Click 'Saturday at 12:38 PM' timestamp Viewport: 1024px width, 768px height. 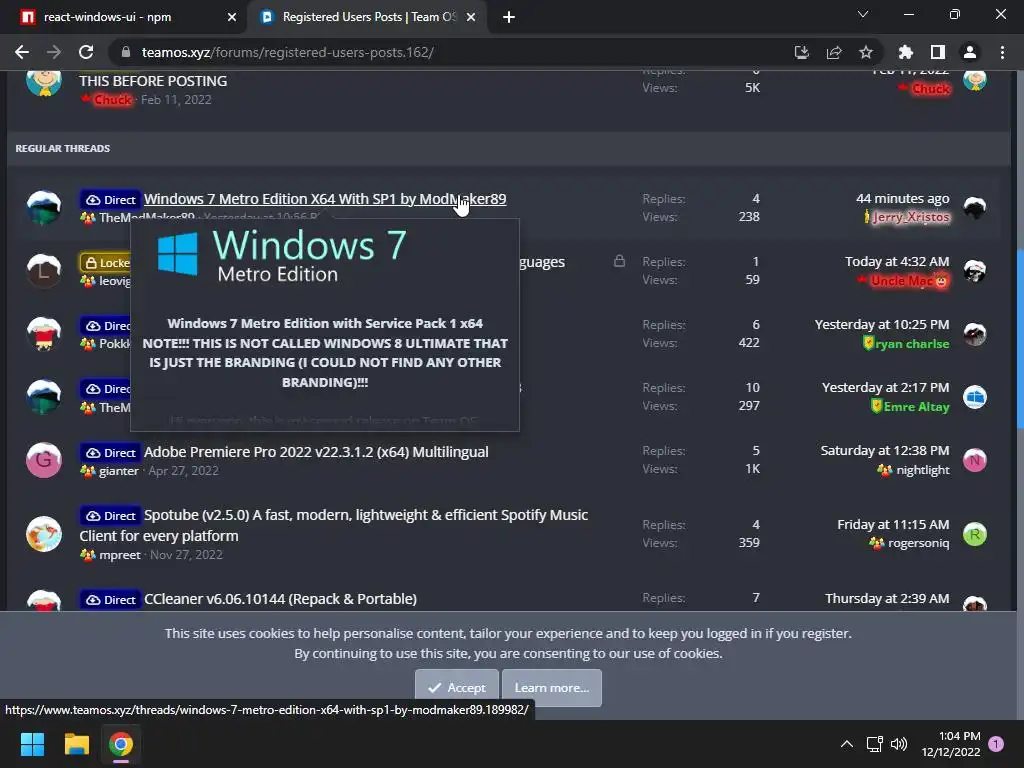tap(885, 451)
